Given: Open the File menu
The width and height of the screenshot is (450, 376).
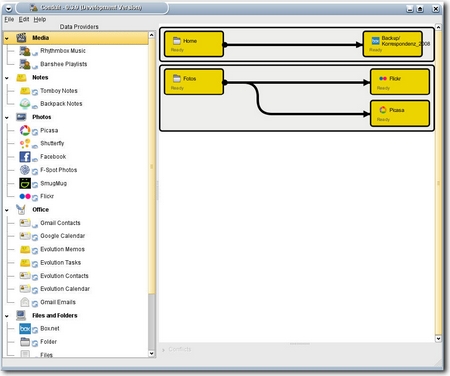Looking at the screenshot, I should click(x=9, y=19).
